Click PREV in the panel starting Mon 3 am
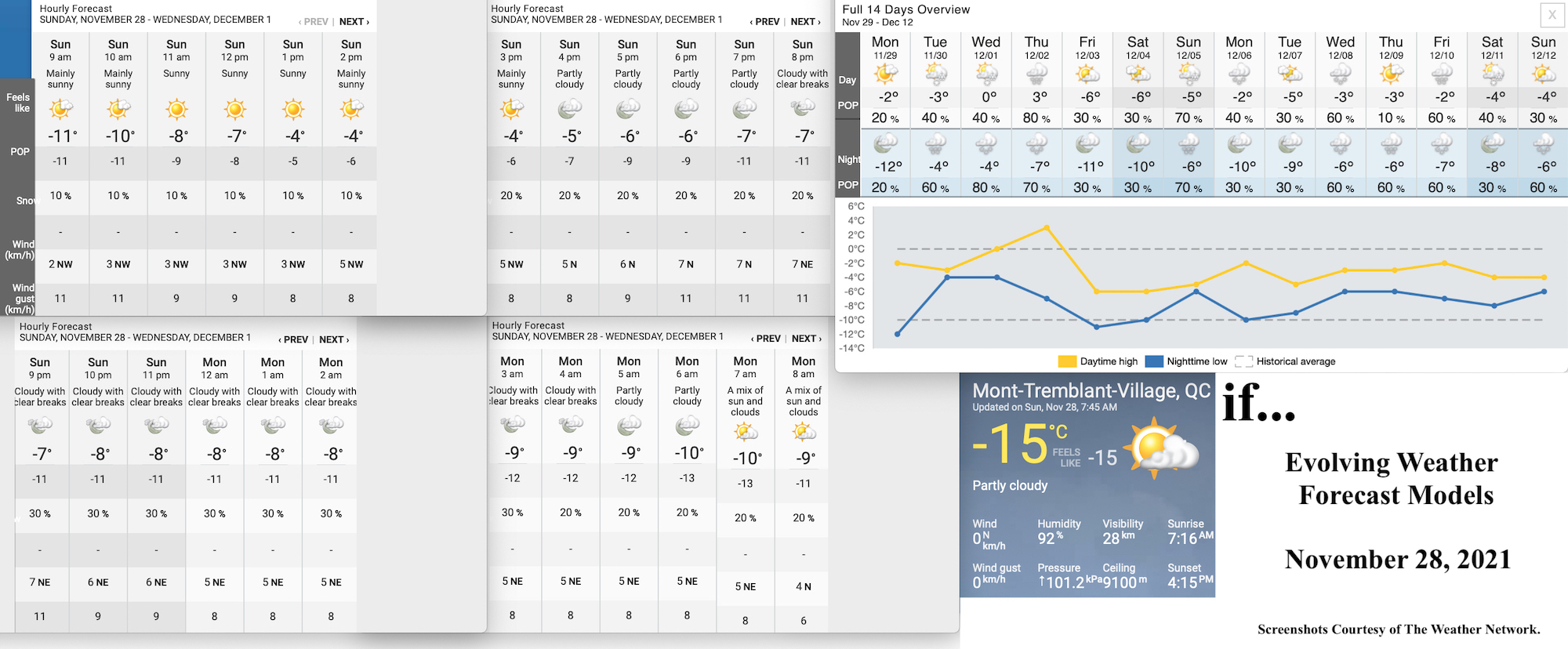 [x=766, y=339]
